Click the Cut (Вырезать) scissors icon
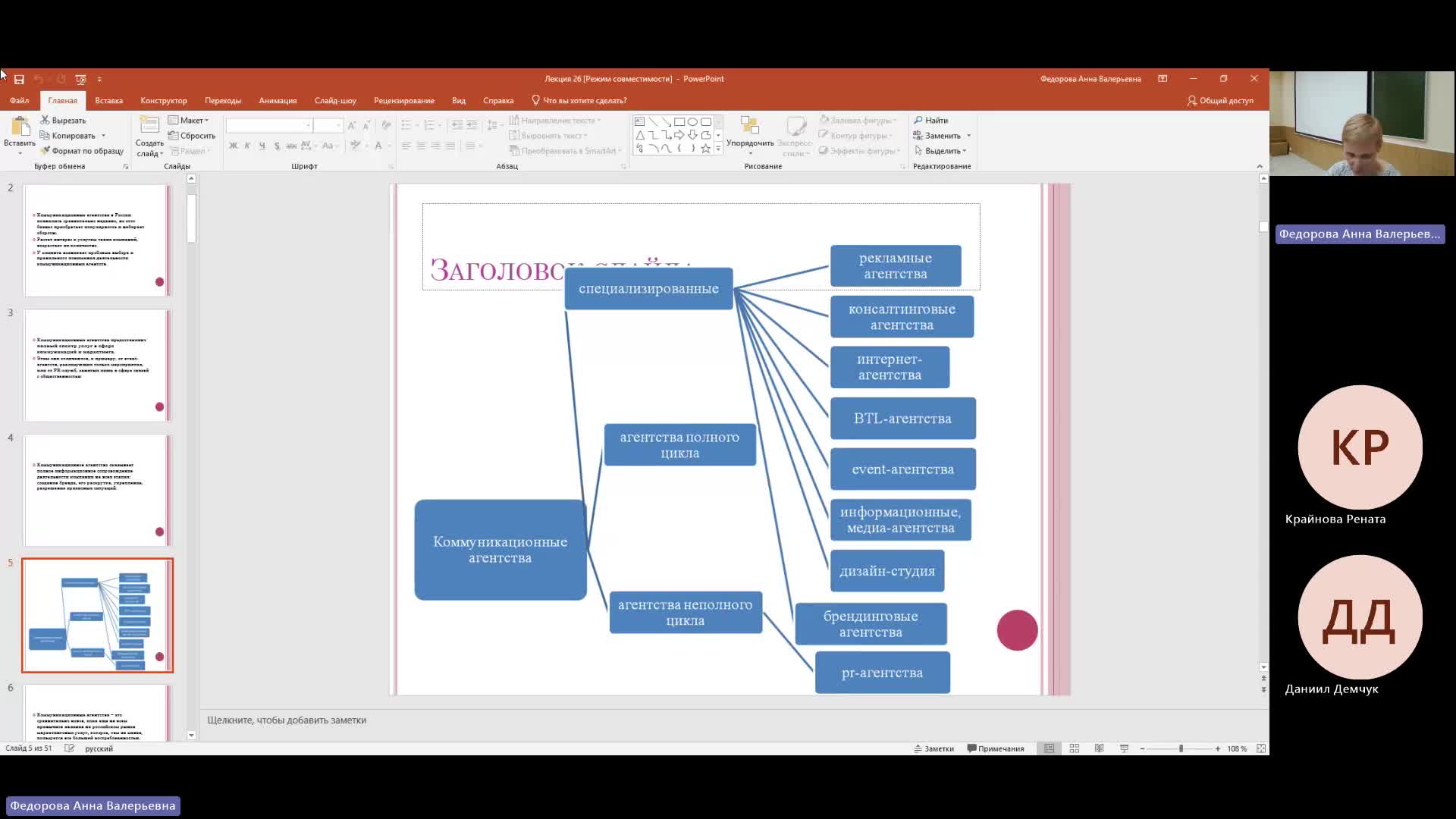Image resolution: width=1456 pixels, height=819 pixels. [45, 120]
